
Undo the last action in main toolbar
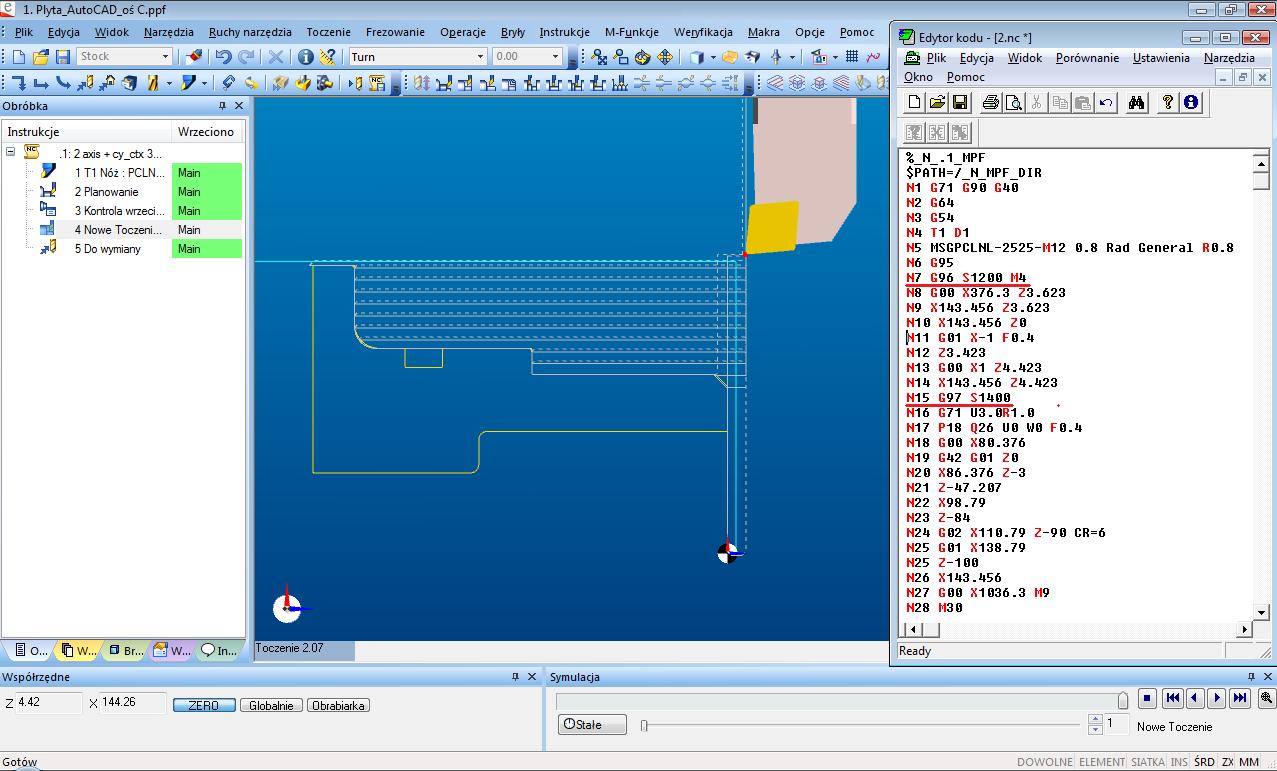point(223,57)
